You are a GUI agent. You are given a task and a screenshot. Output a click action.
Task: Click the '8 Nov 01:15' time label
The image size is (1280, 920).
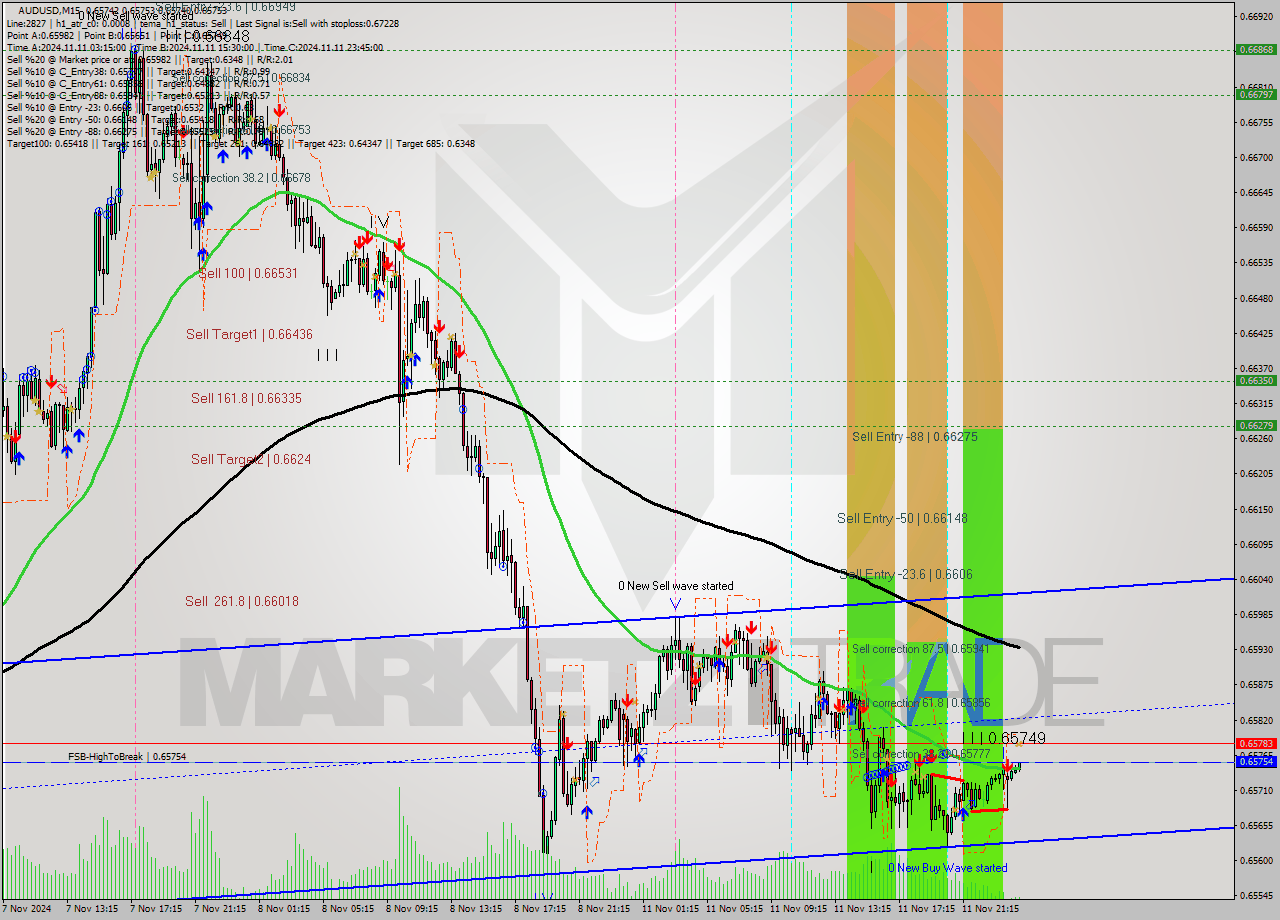(x=285, y=909)
